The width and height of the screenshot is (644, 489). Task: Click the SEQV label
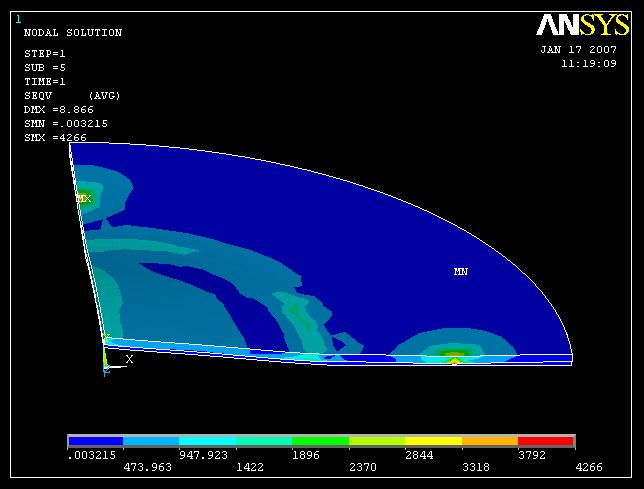38,96
